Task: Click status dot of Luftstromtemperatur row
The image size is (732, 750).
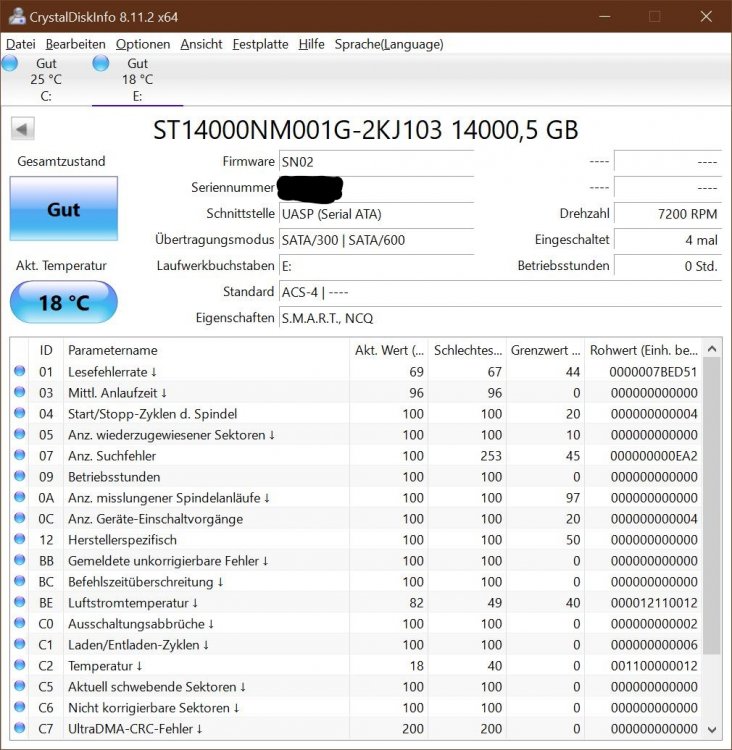Action: (x=20, y=602)
